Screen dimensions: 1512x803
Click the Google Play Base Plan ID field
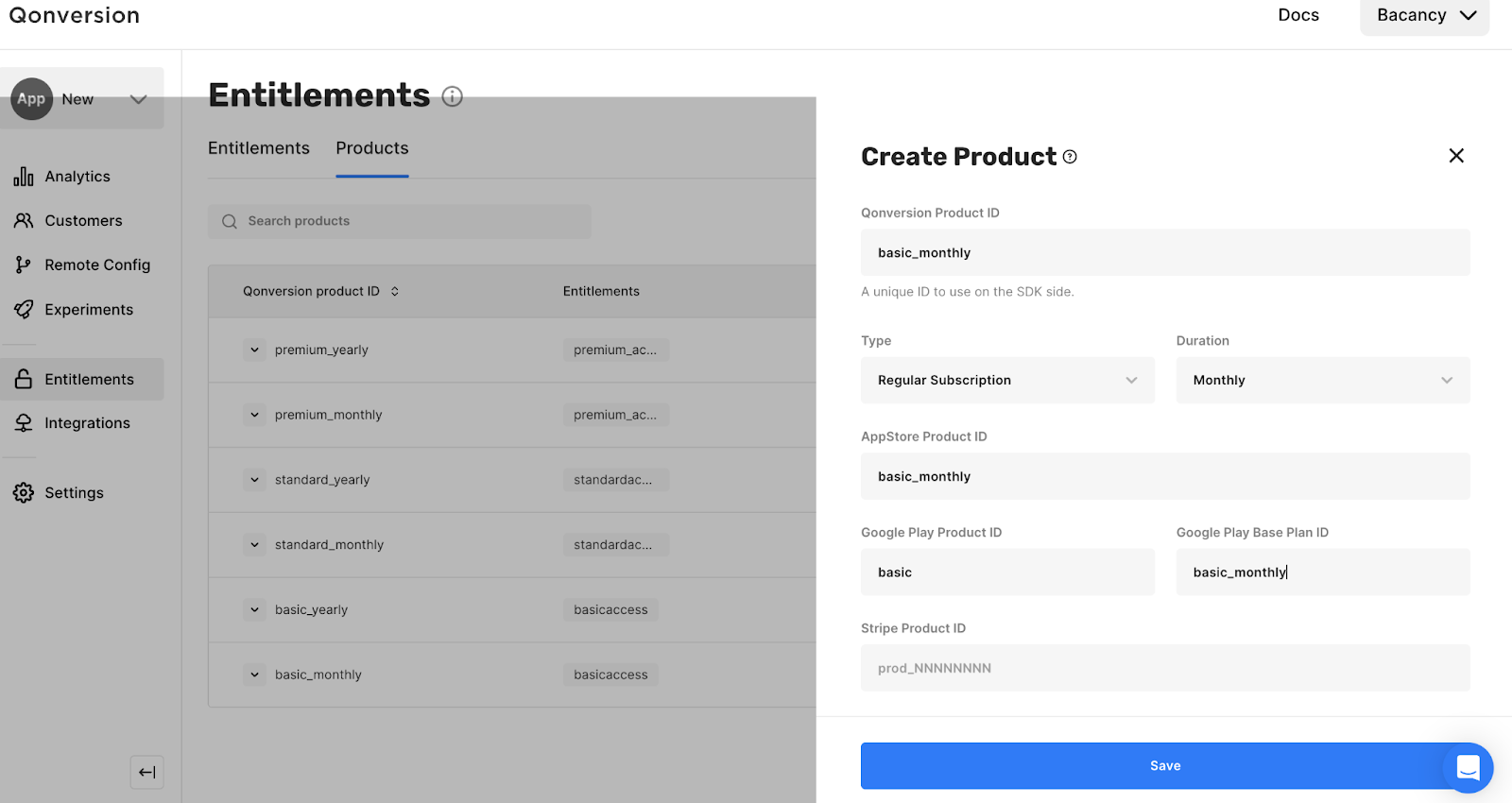[1323, 572]
